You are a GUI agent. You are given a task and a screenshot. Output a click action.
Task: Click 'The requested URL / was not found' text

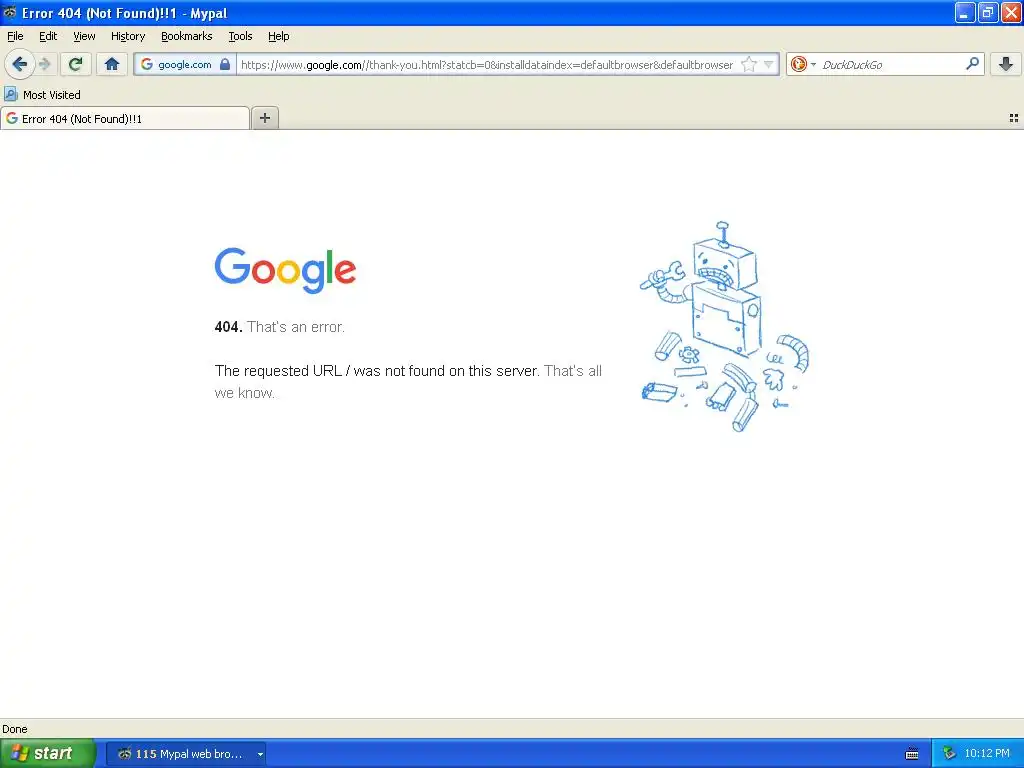point(377,371)
